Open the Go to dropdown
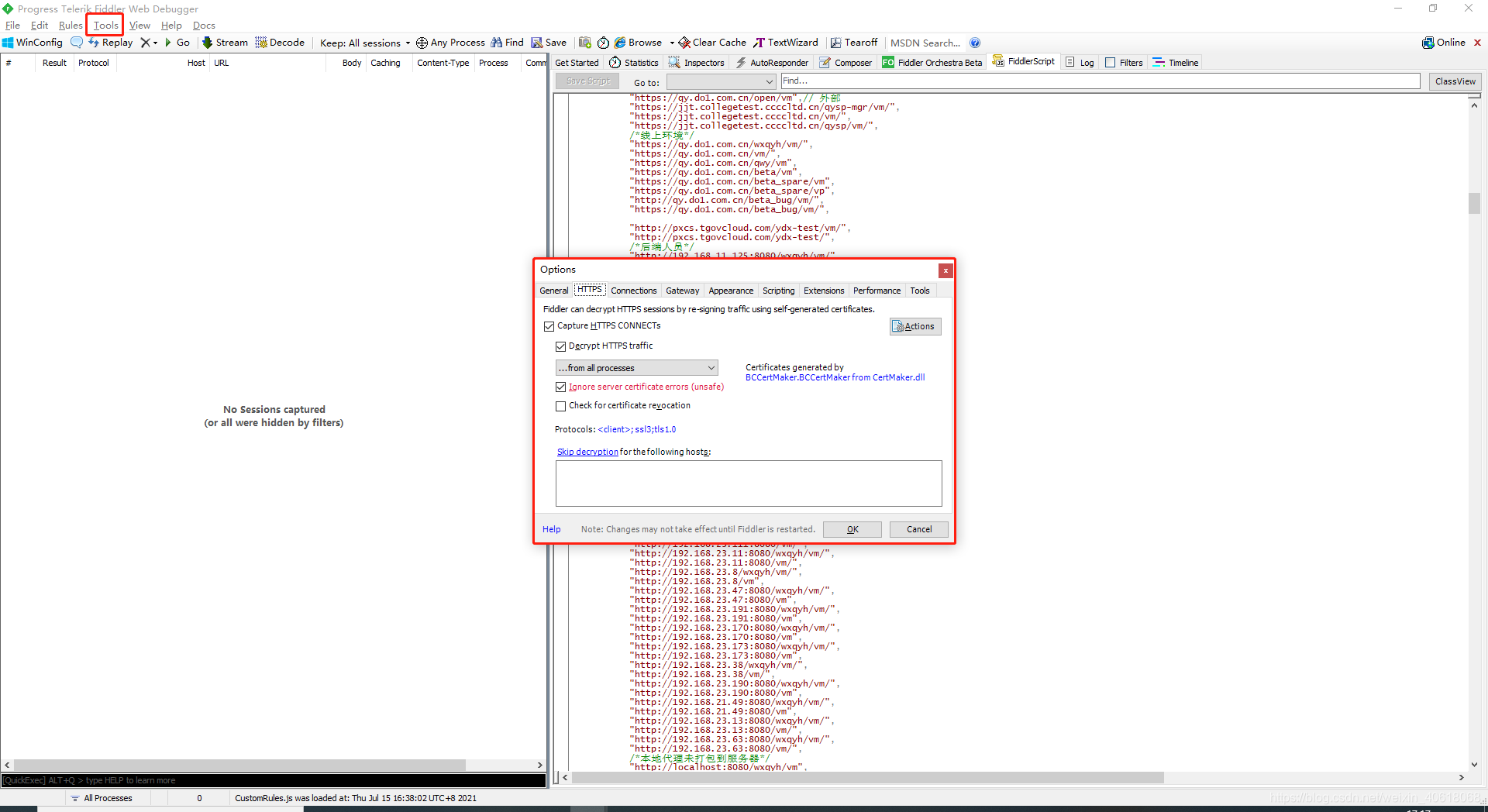Image resolution: width=1488 pixels, height=812 pixels. (x=721, y=82)
